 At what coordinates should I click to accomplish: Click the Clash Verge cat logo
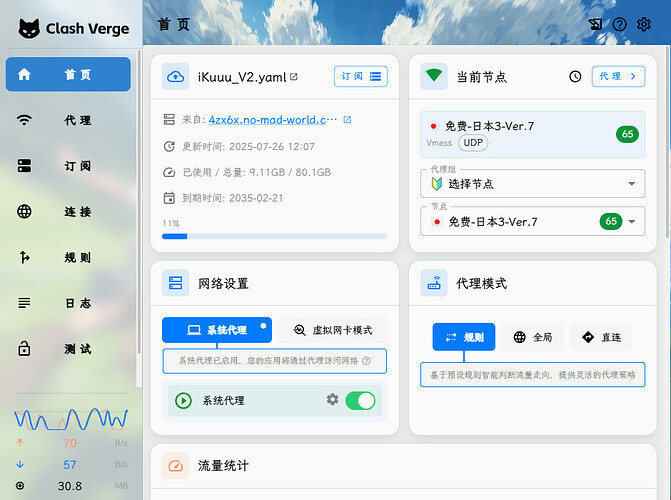click(29, 29)
